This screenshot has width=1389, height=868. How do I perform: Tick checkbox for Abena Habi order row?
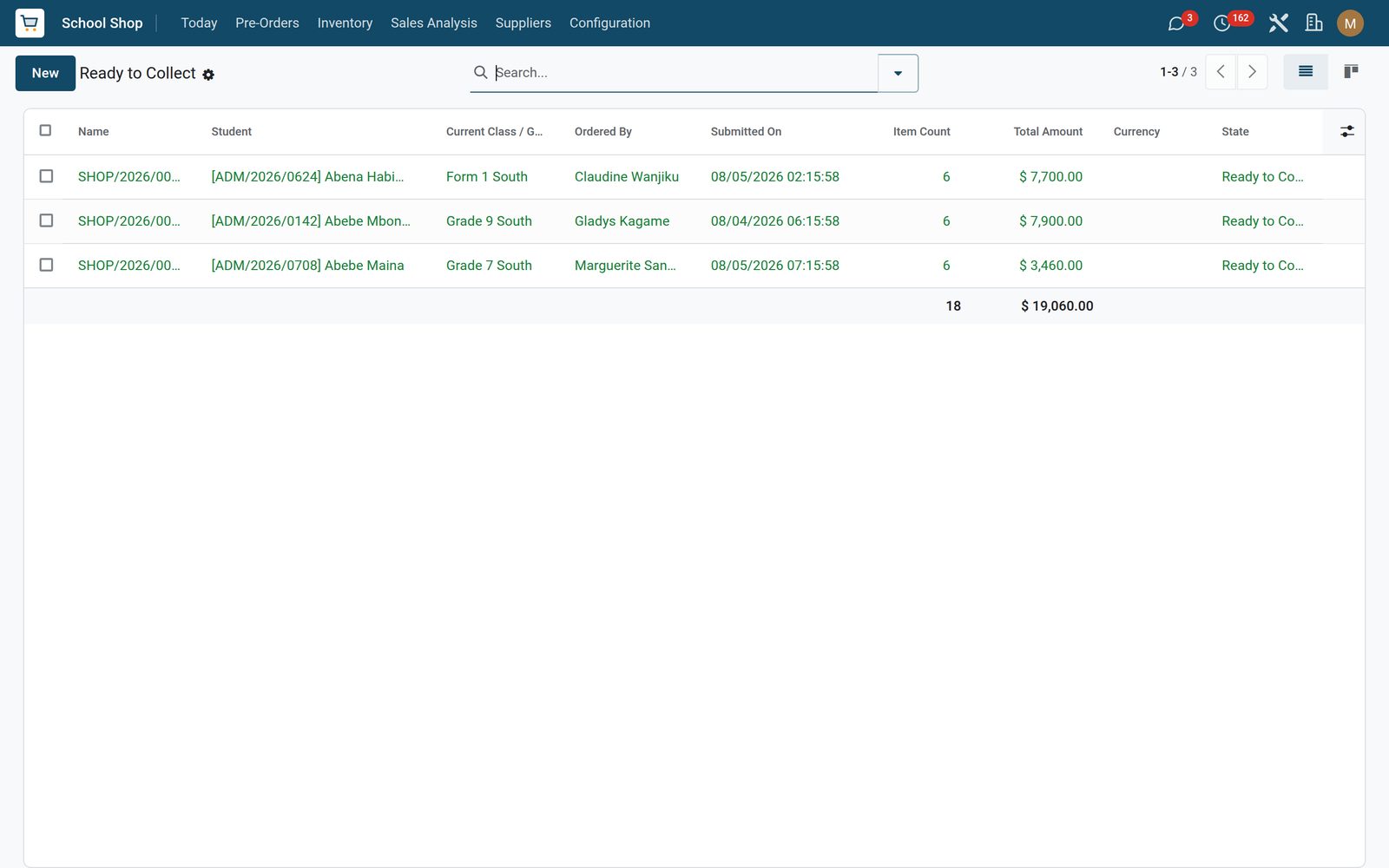coord(46,176)
